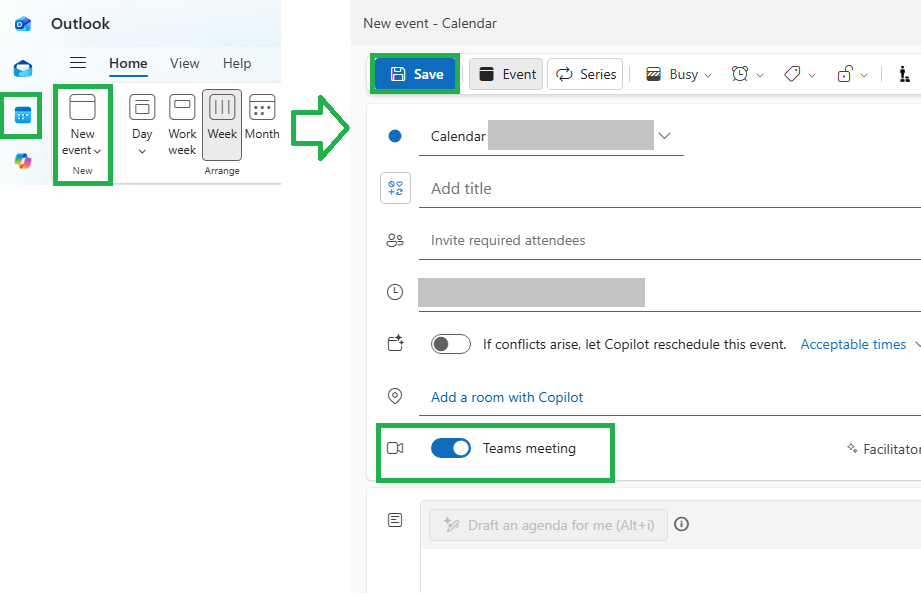Click the Copilot auto-reschedule calendar icon
This screenshot has width=921, height=595.
395,343
